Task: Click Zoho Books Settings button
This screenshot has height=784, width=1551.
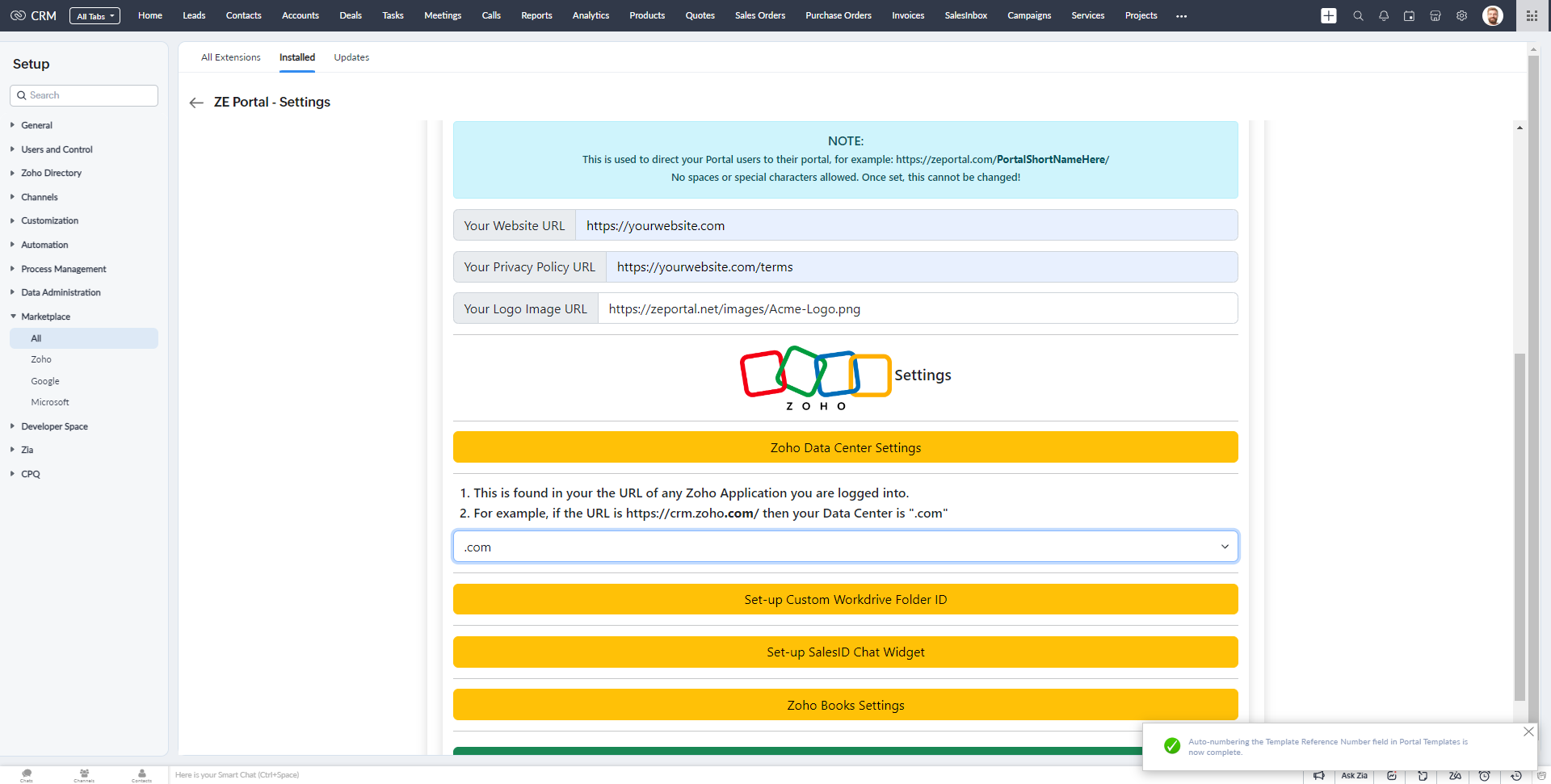Action: [845, 705]
